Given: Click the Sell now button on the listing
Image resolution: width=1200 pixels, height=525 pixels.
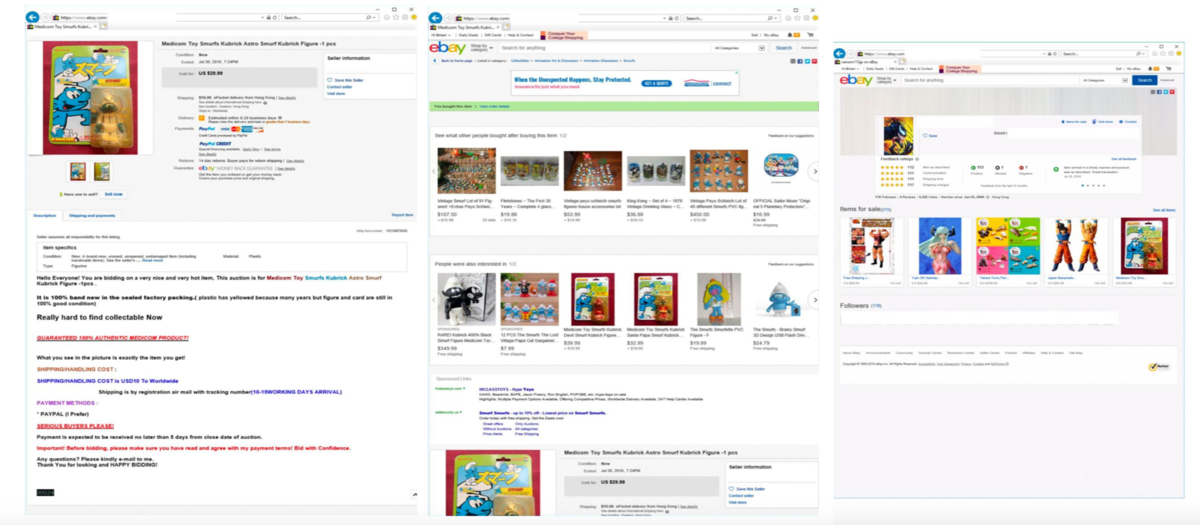Looking at the screenshot, I should tap(114, 194).
